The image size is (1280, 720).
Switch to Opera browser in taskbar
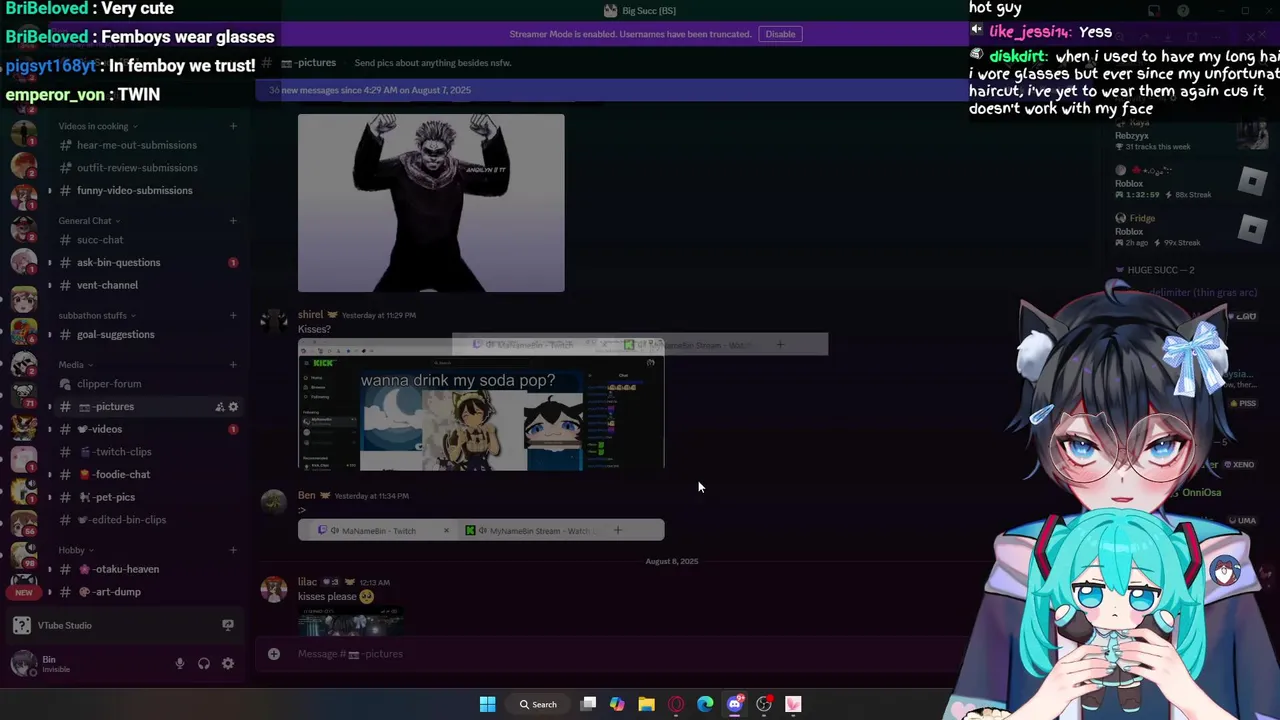pos(676,704)
